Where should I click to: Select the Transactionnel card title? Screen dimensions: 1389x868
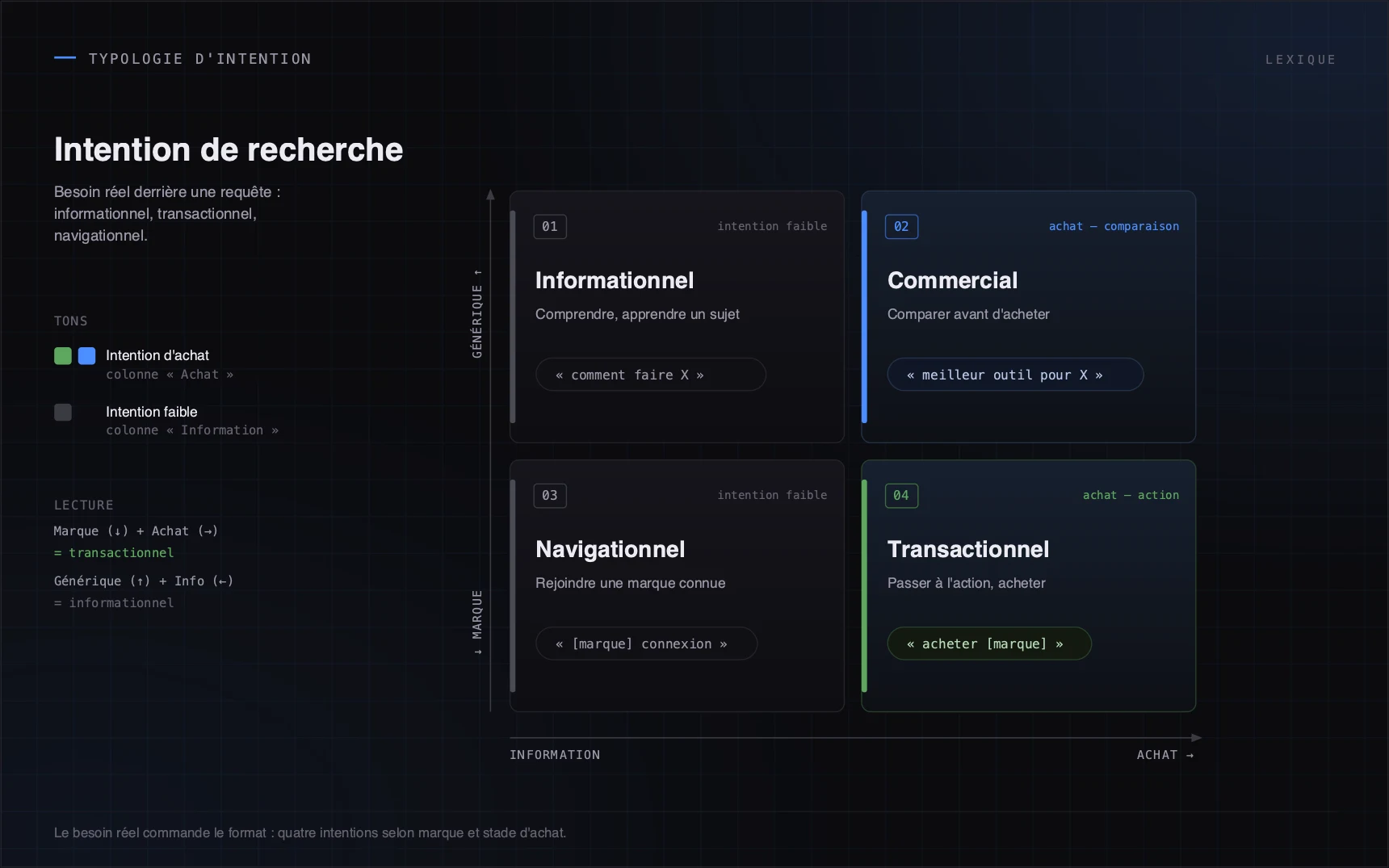968,549
